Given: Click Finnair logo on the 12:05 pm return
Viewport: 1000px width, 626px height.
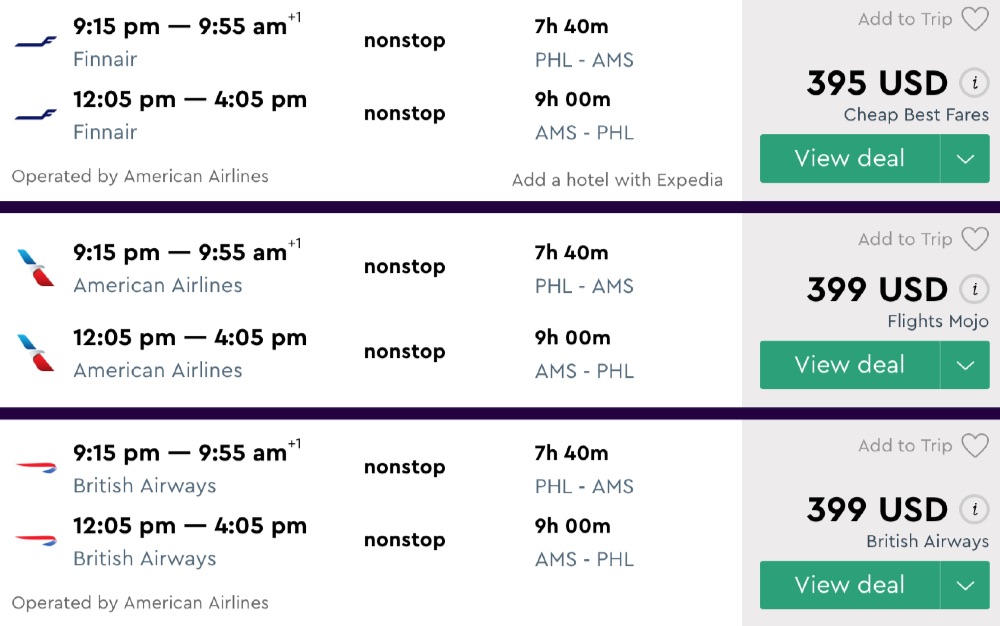Looking at the screenshot, I should [x=36, y=114].
